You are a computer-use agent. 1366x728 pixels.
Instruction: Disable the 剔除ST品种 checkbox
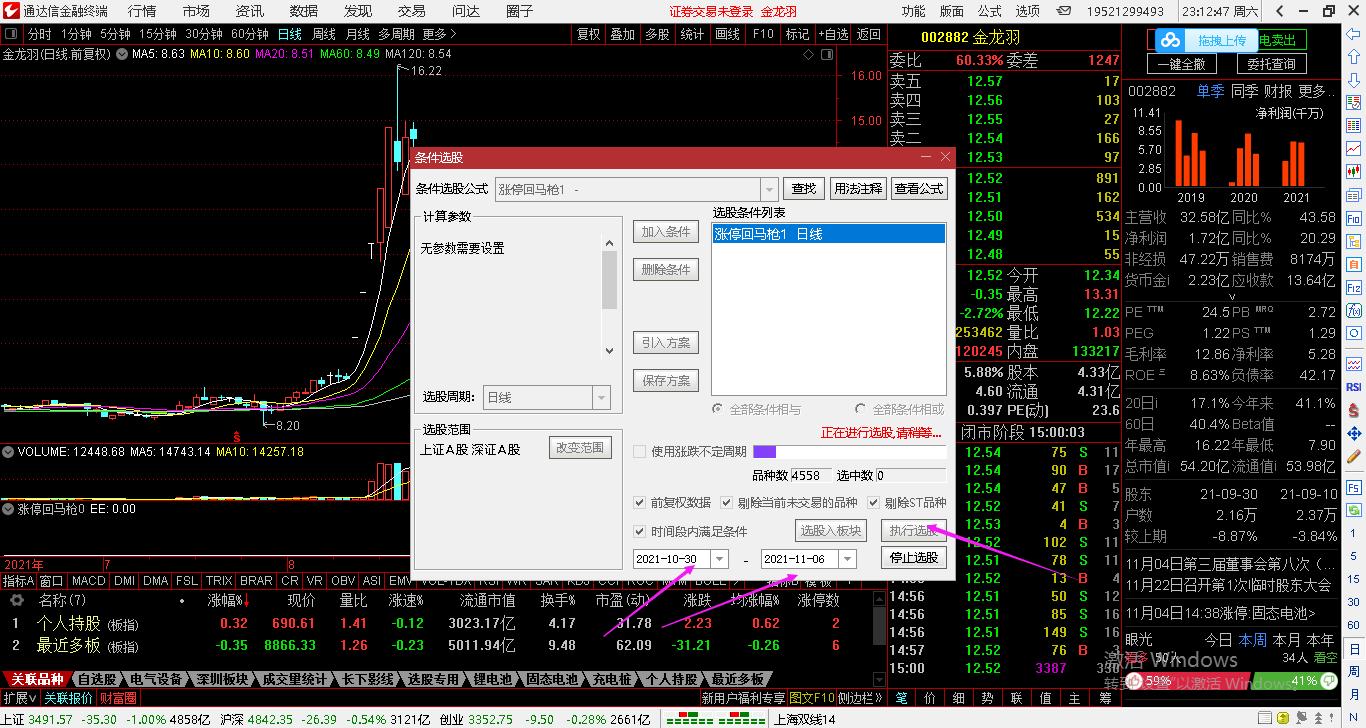click(x=872, y=503)
